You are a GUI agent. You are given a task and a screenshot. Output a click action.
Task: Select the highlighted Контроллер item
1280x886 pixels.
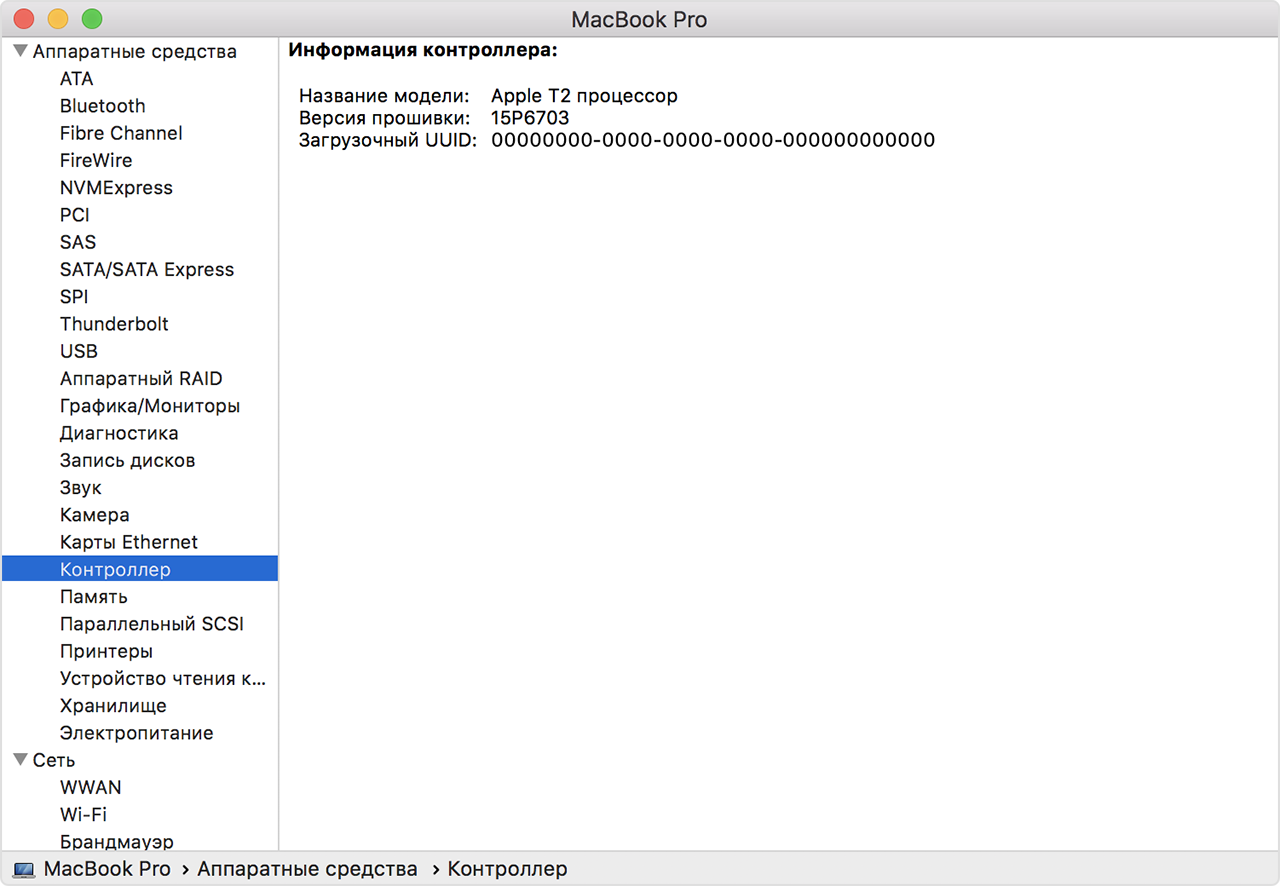(x=115, y=570)
